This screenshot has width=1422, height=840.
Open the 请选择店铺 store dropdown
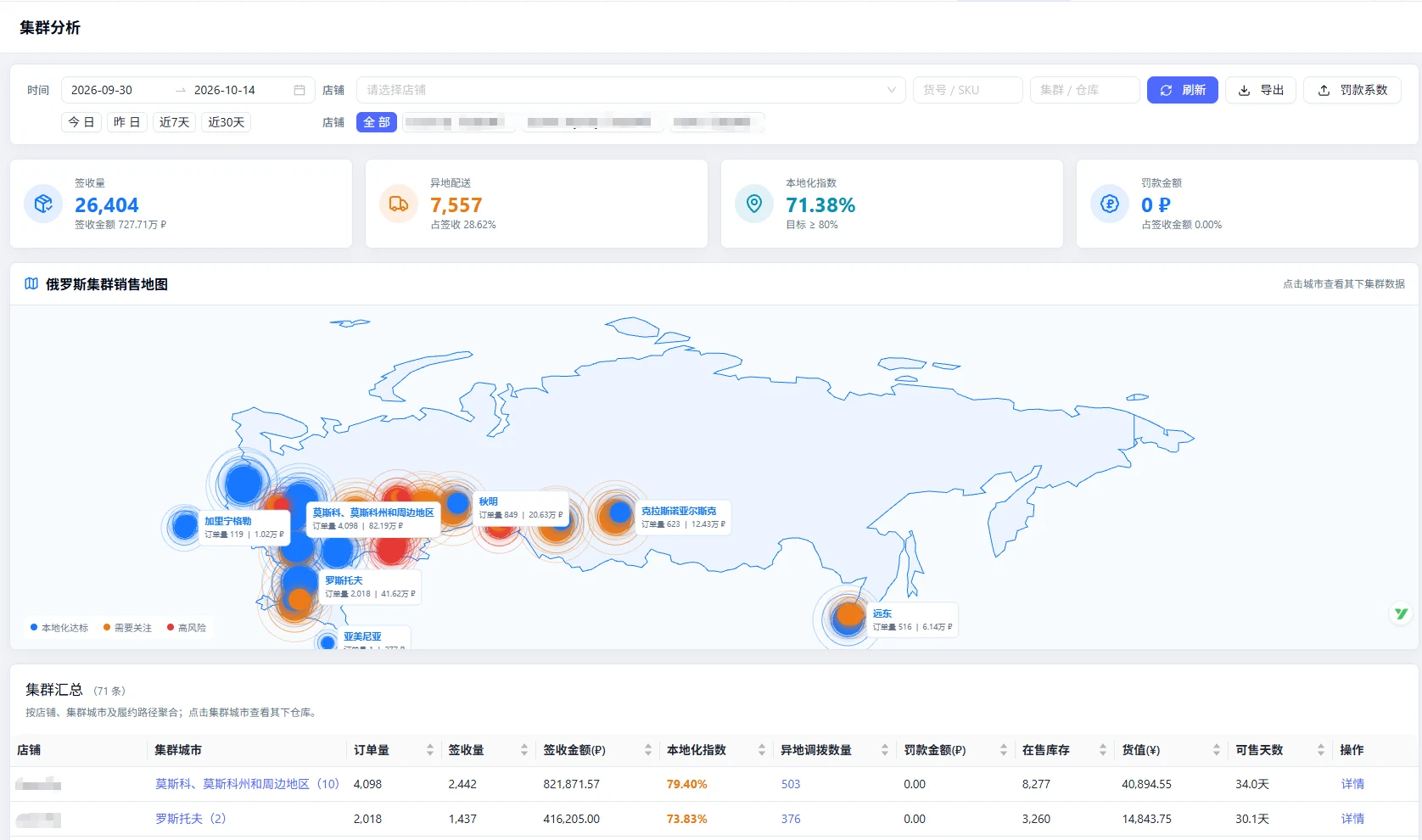pyautogui.click(x=631, y=90)
